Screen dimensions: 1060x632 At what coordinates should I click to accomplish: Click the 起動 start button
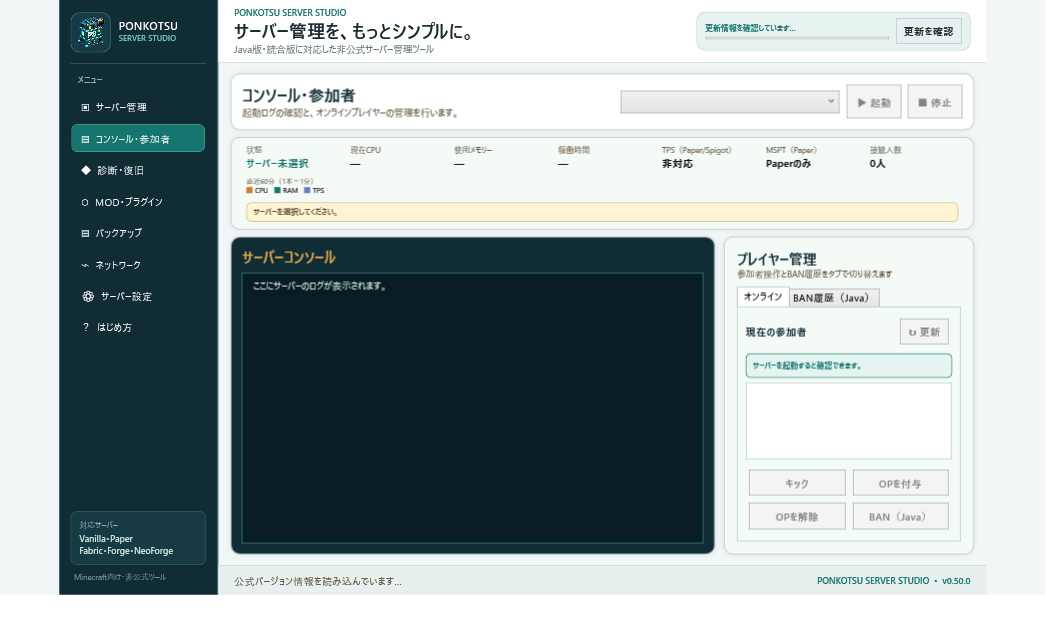(874, 102)
